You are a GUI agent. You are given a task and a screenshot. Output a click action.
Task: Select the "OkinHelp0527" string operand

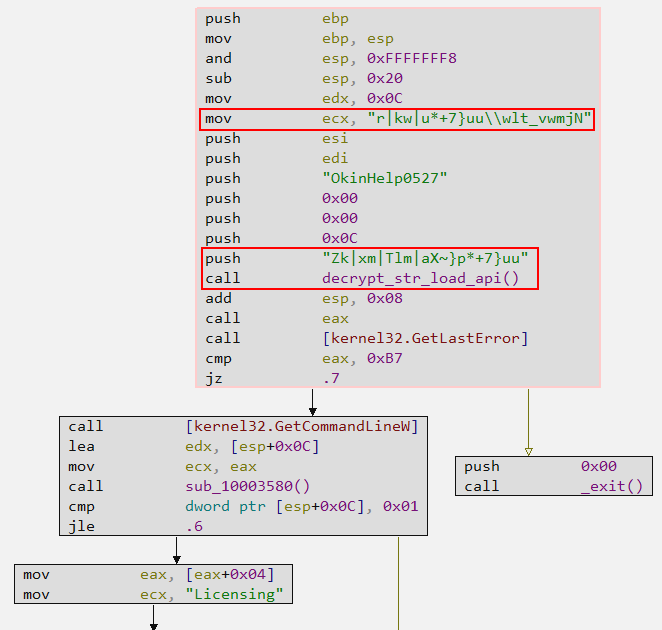click(384, 178)
